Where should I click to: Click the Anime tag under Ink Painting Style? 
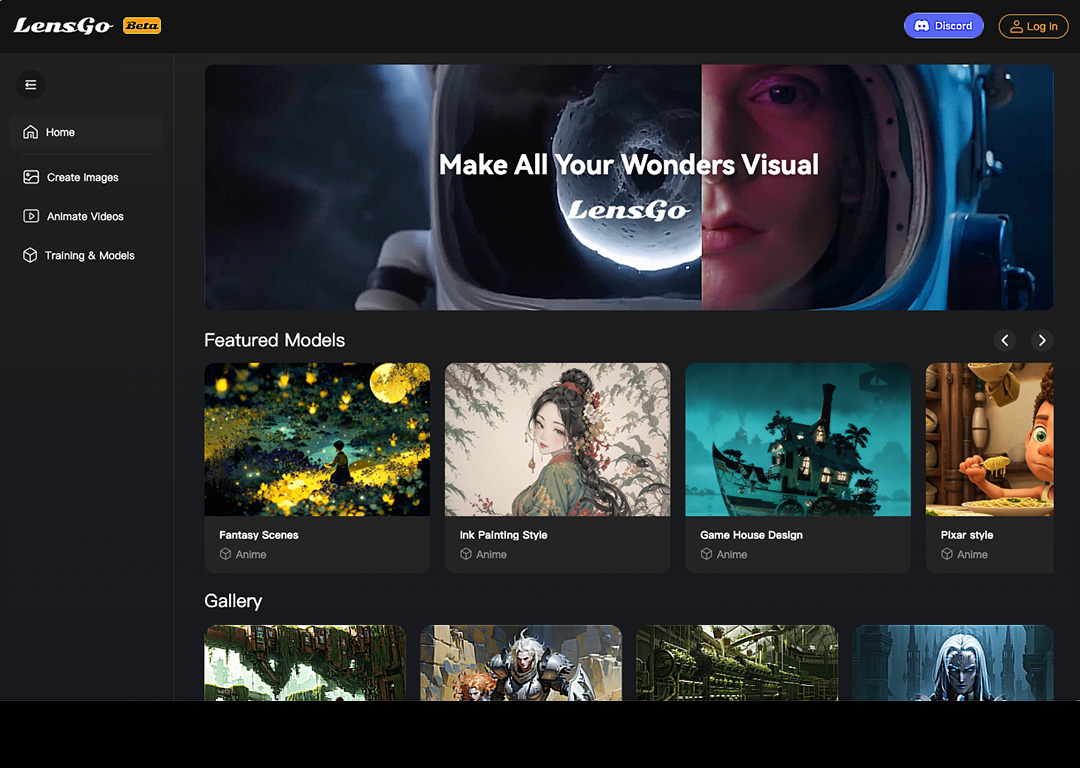click(491, 554)
